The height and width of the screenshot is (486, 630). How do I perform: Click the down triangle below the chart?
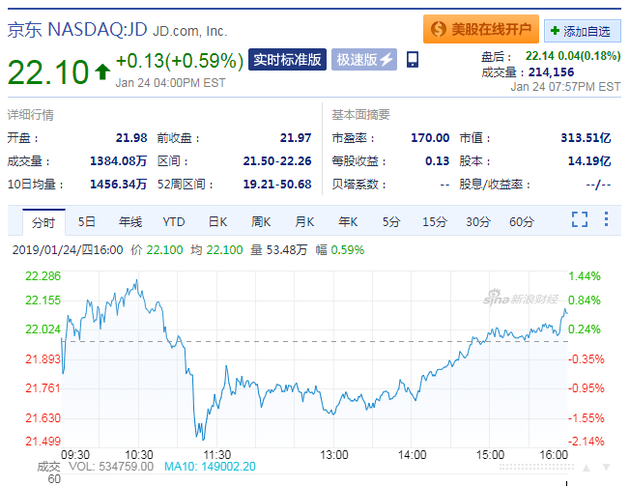[x=606, y=468]
